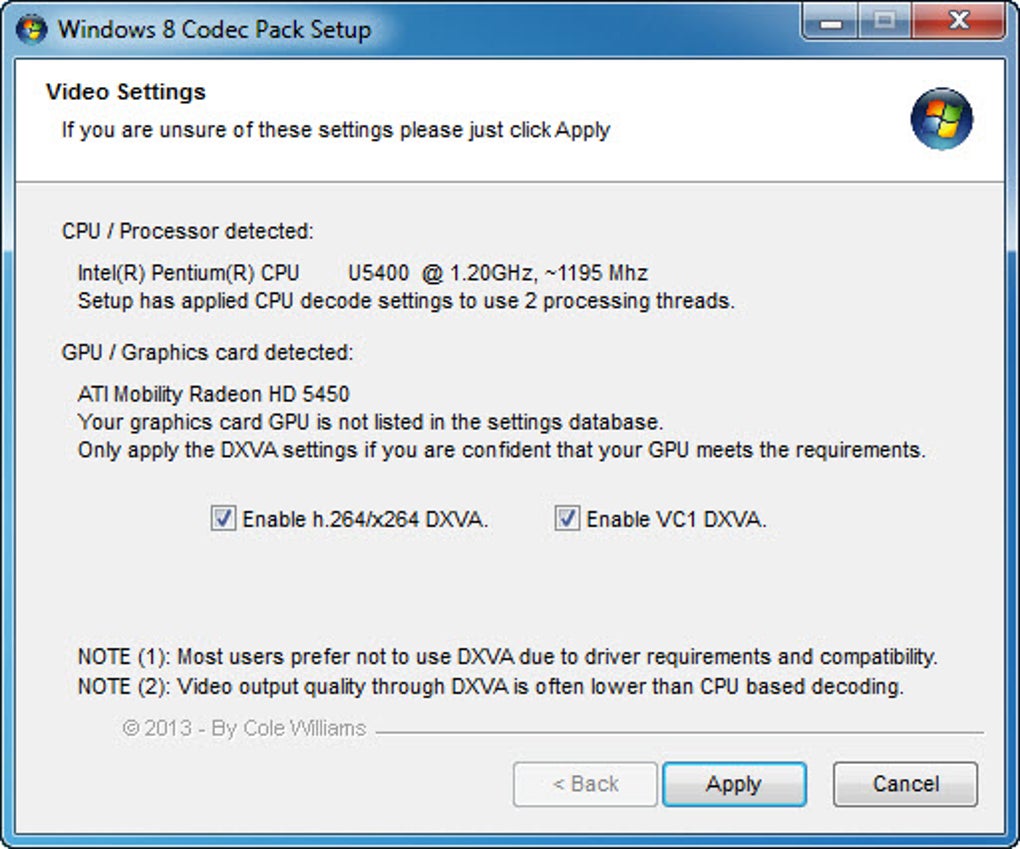
Task: Click the GPU / Graphics card detected label
Action: (x=207, y=352)
